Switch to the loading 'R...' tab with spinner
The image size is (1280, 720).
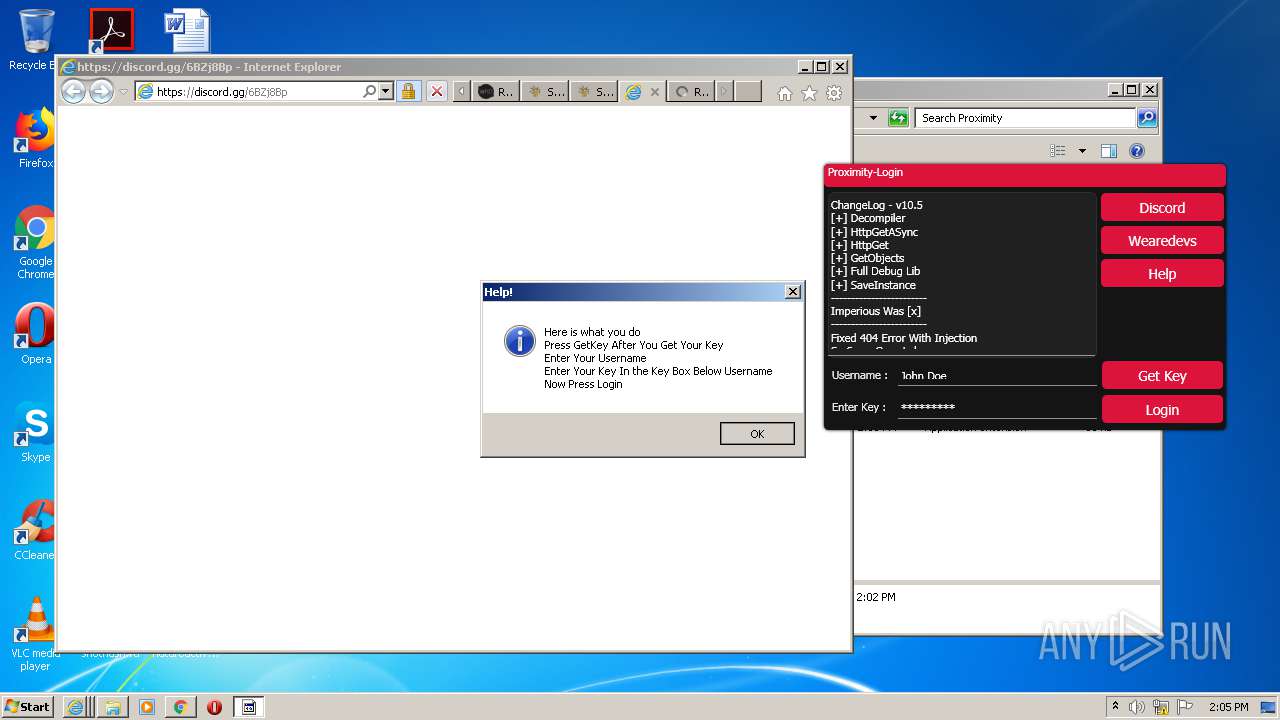tap(692, 92)
